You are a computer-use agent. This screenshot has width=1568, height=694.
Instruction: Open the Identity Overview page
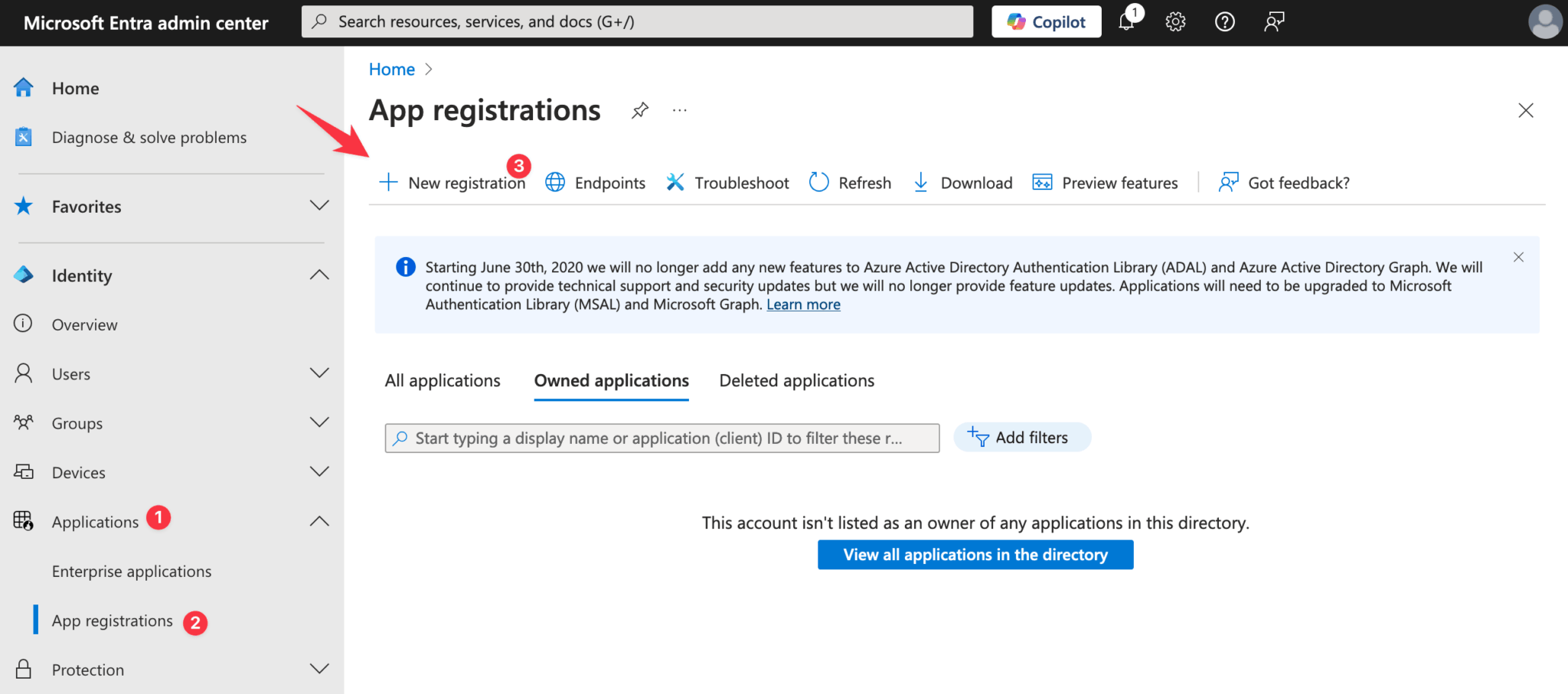[x=84, y=324]
